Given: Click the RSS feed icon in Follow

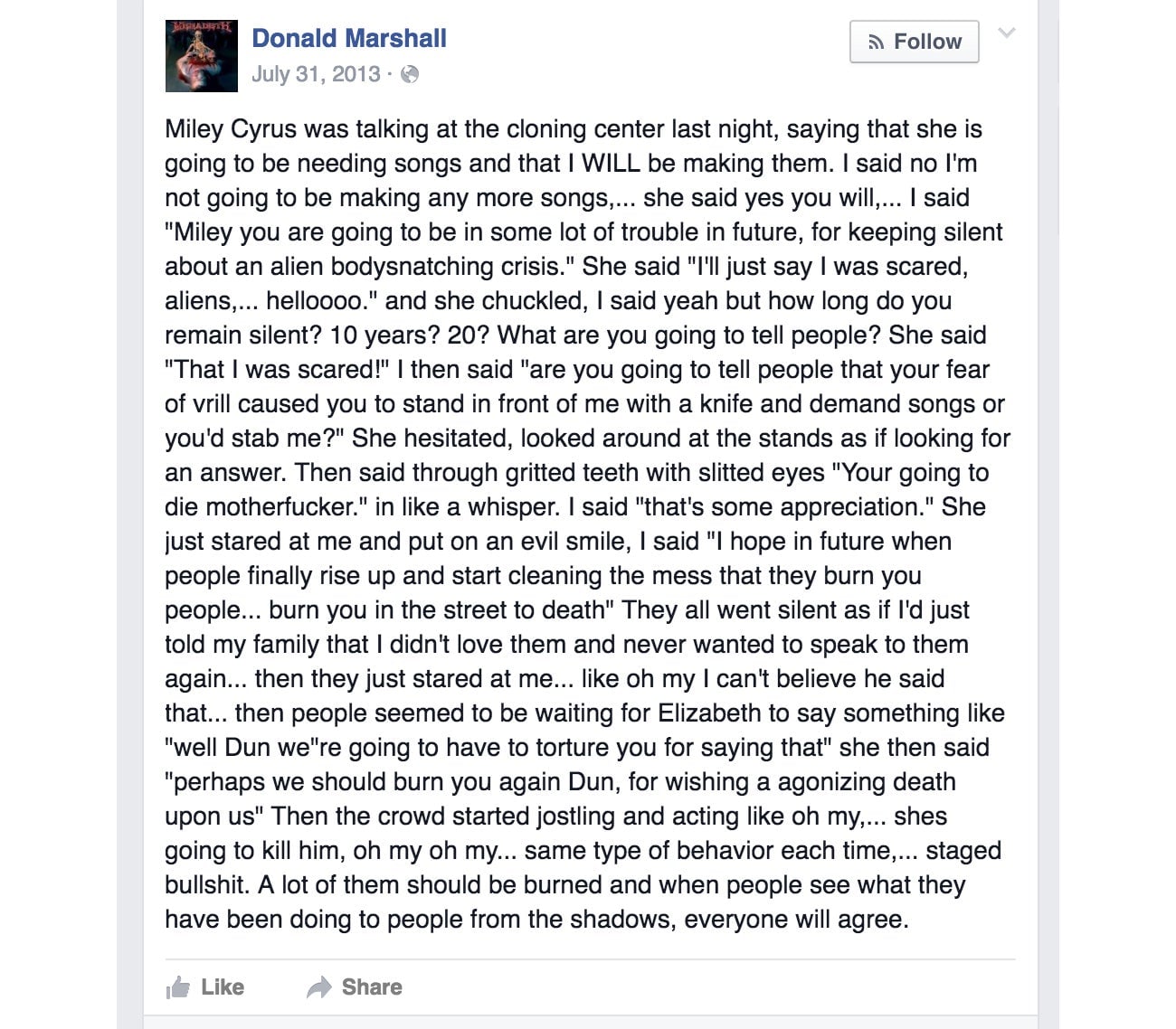Looking at the screenshot, I should tap(875, 42).
